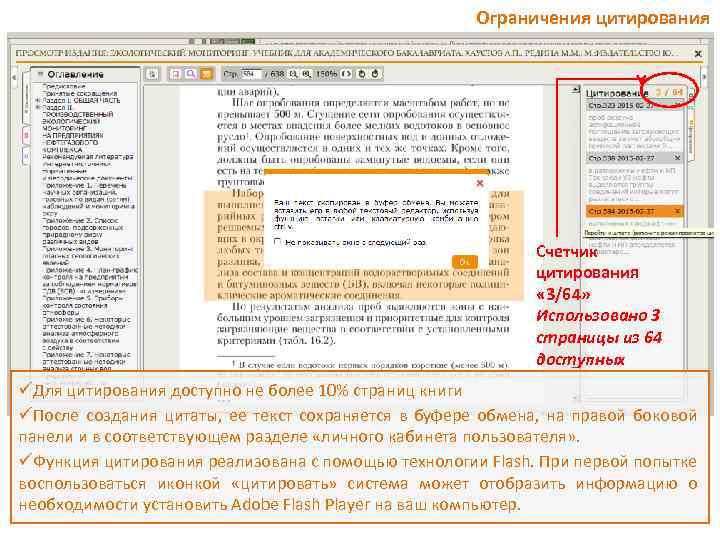Expand Раздел I. ОБЩАЯ ЧАСТЬ tree node
Image resolution: width=720 pixels, height=540 pixels.
[38, 100]
